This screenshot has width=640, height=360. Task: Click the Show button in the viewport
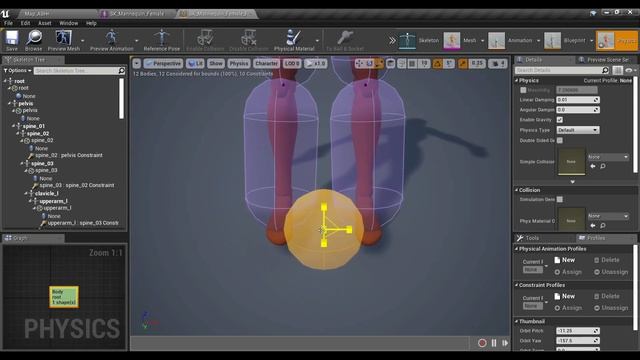pos(216,64)
